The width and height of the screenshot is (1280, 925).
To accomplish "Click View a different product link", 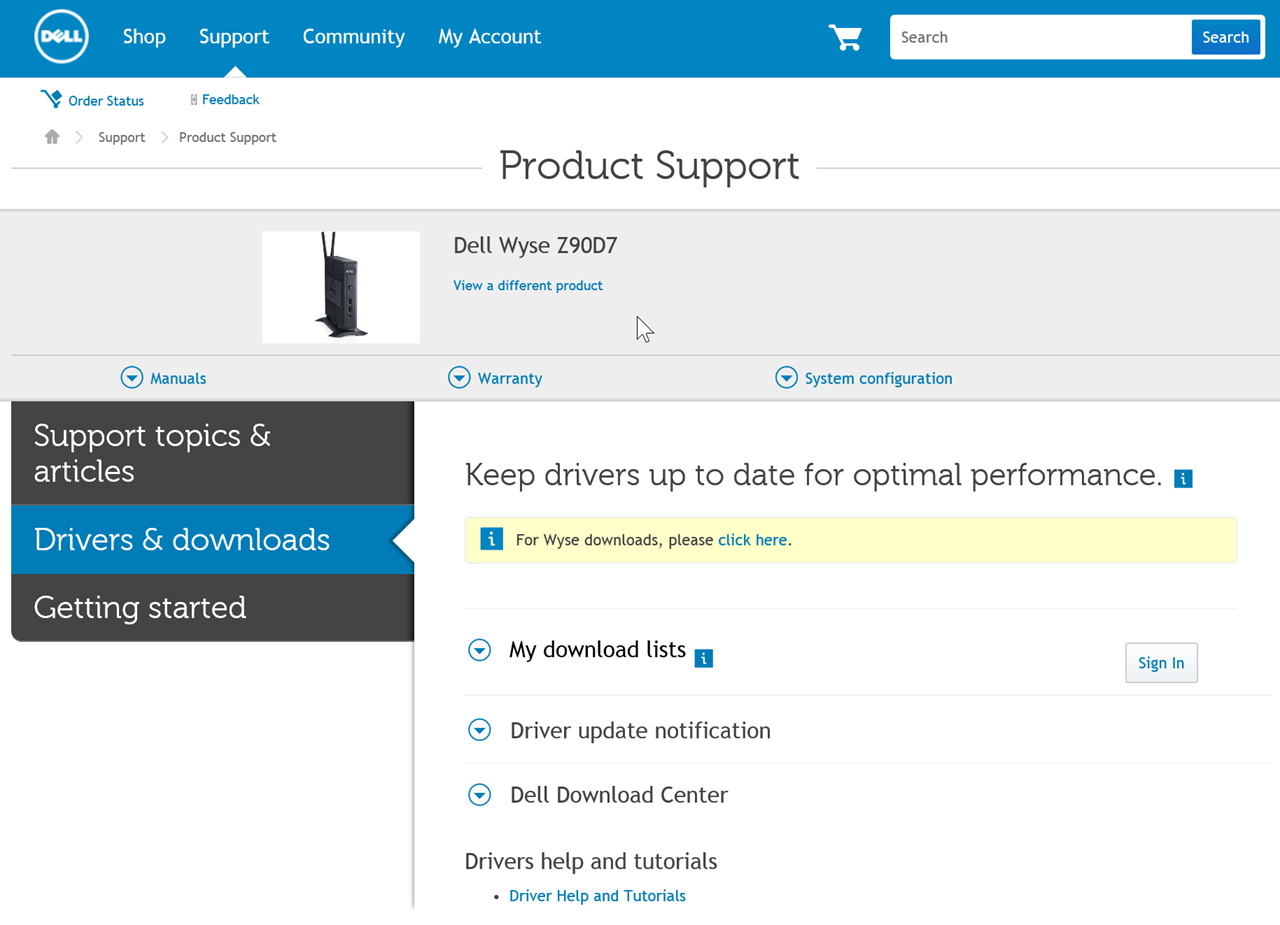I will pos(528,286).
